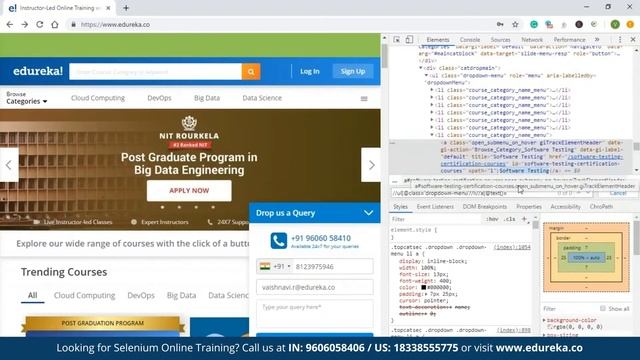Click the browser Back arrow
The image size is (640, 360).
10,24
